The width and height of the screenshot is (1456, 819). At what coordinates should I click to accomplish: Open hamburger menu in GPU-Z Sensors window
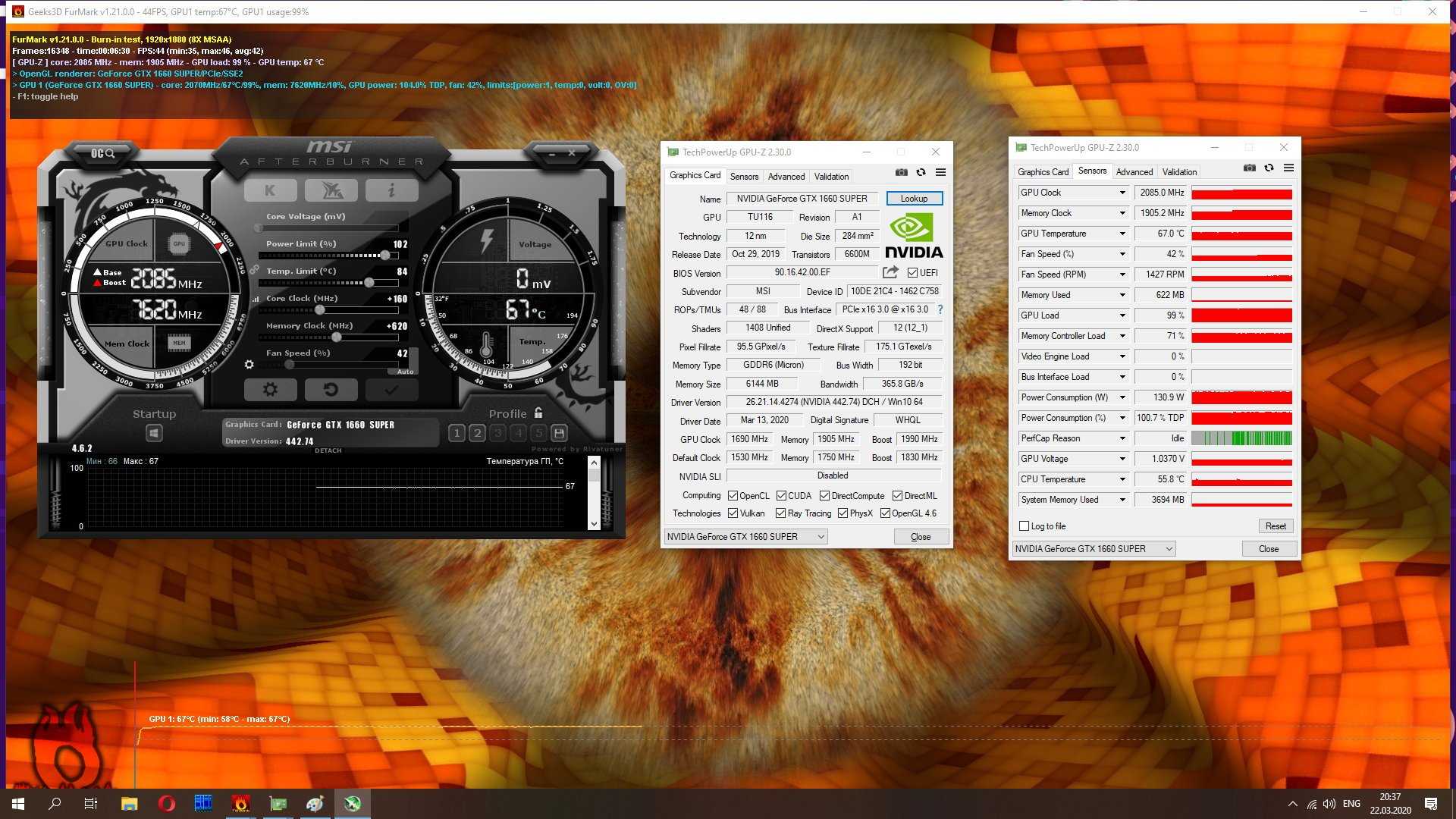[1288, 168]
